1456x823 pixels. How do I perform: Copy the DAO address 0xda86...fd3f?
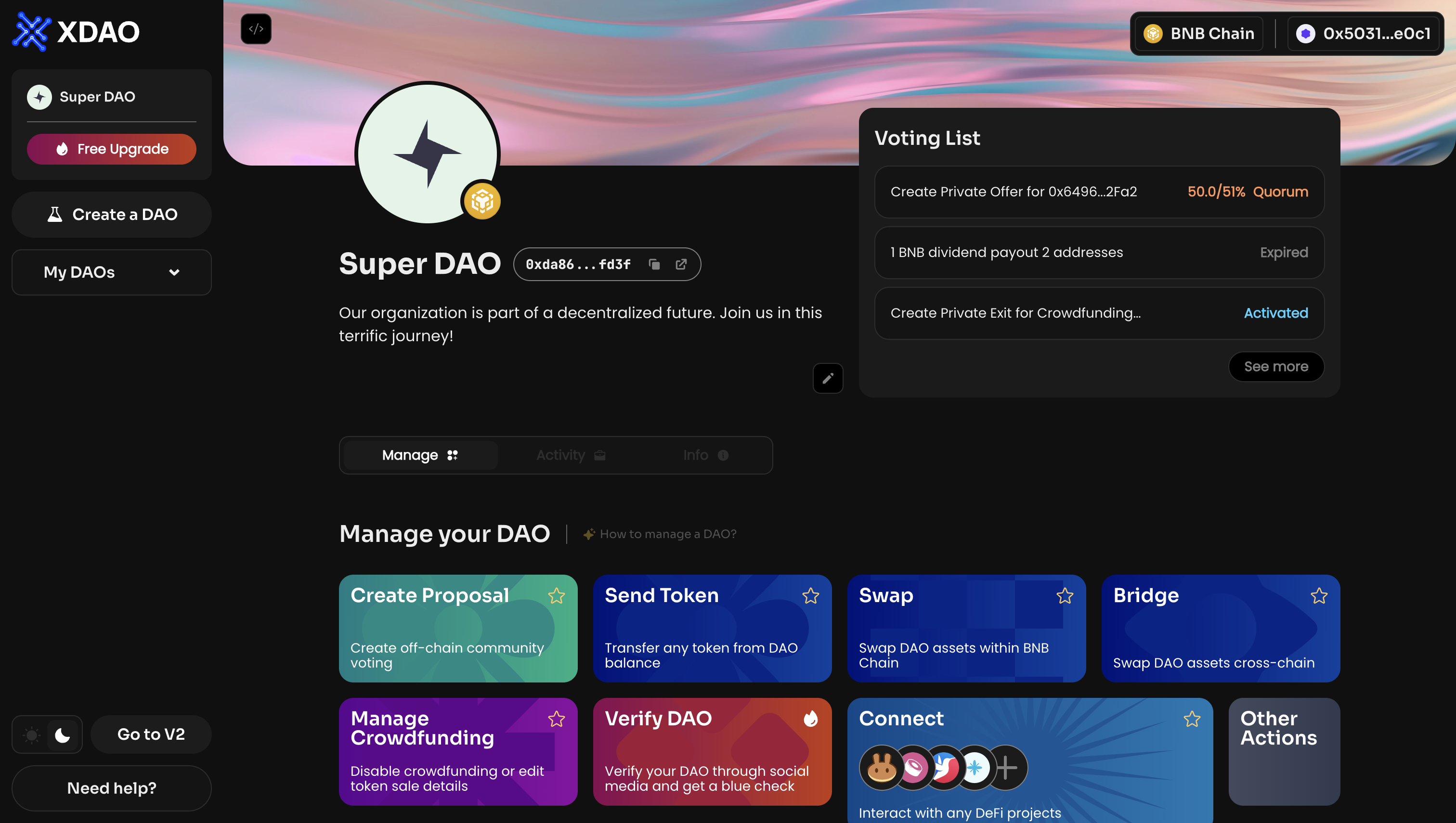pyautogui.click(x=654, y=264)
